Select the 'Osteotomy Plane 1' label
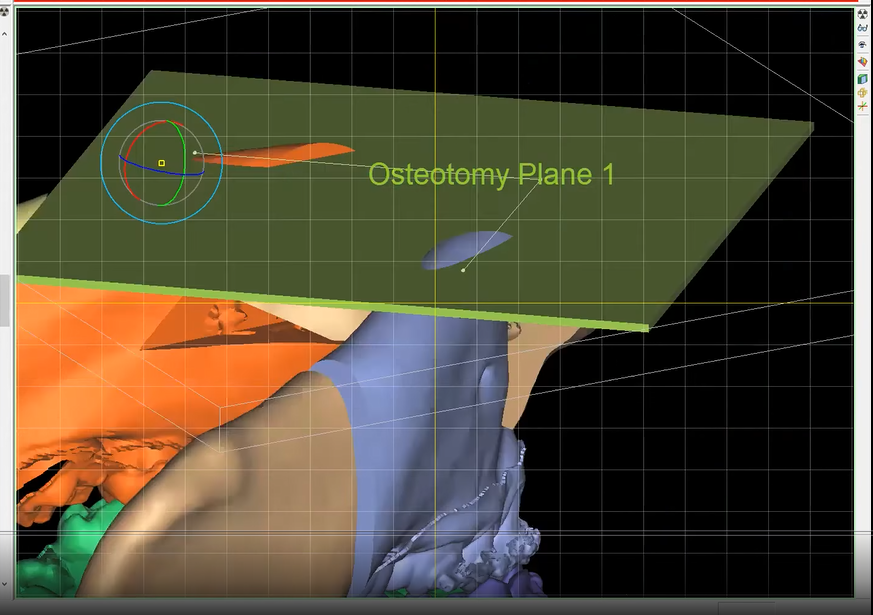The image size is (873, 615). (492, 175)
